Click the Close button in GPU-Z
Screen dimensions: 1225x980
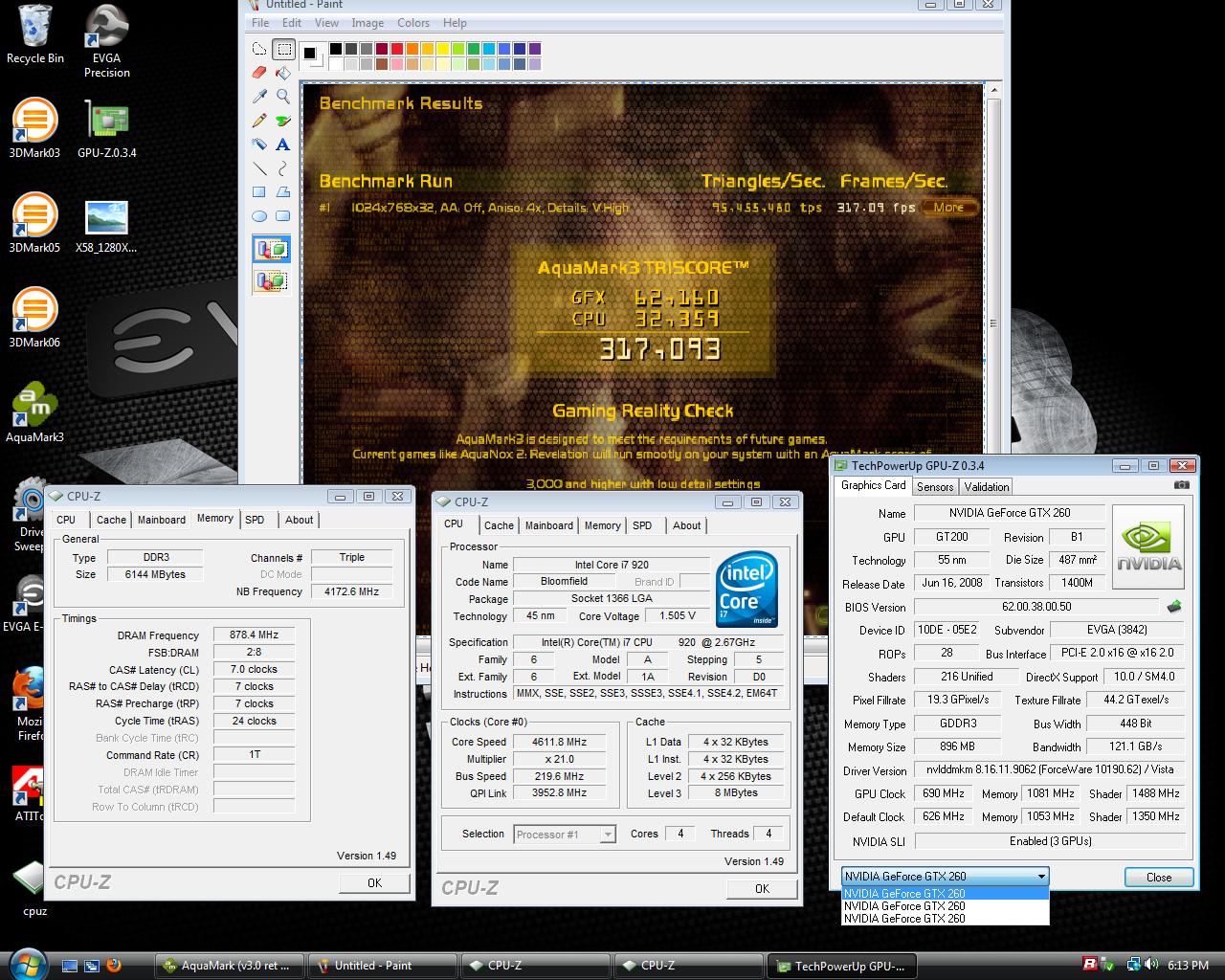click(x=1159, y=878)
